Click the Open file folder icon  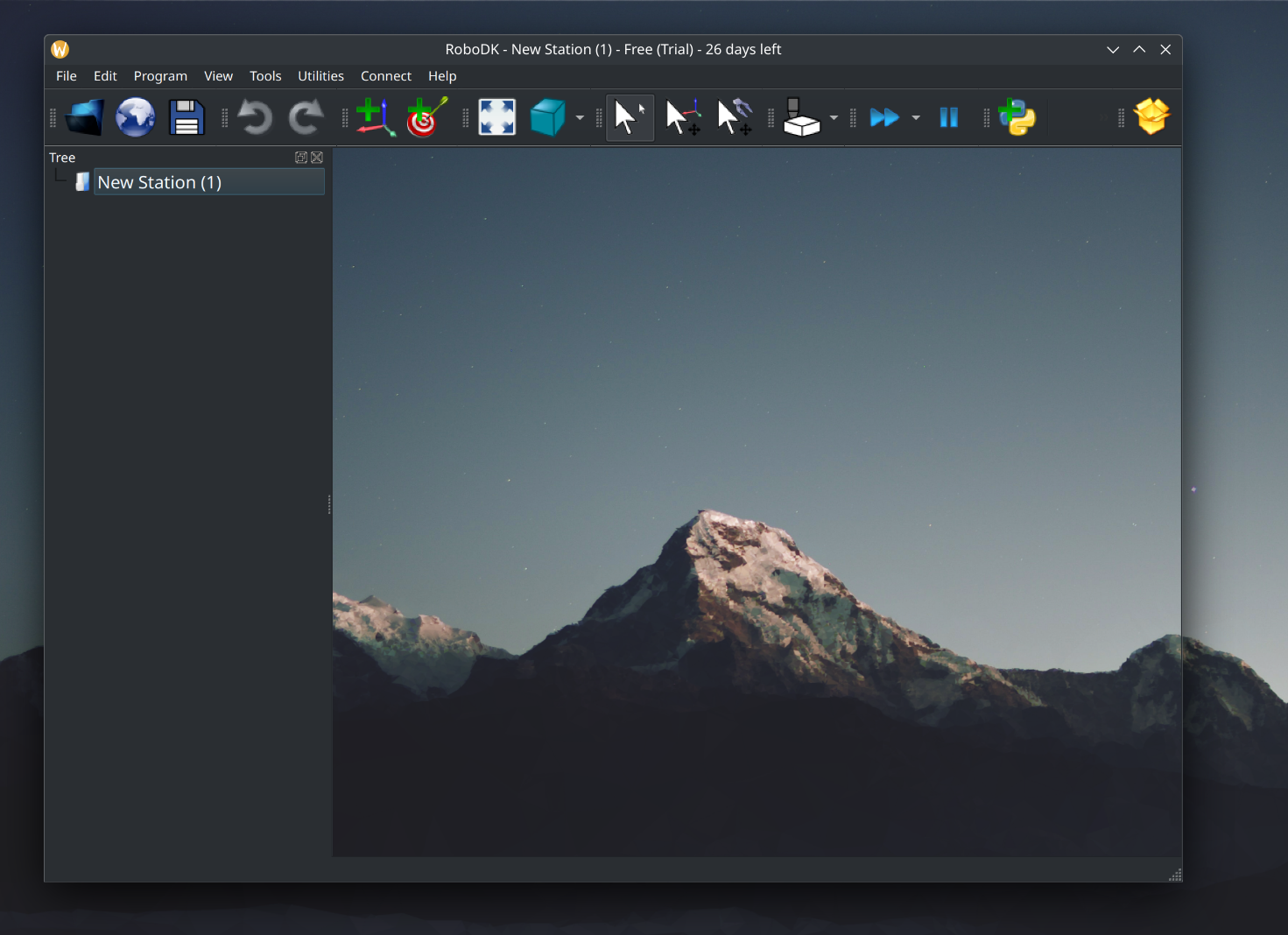point(84,117)
